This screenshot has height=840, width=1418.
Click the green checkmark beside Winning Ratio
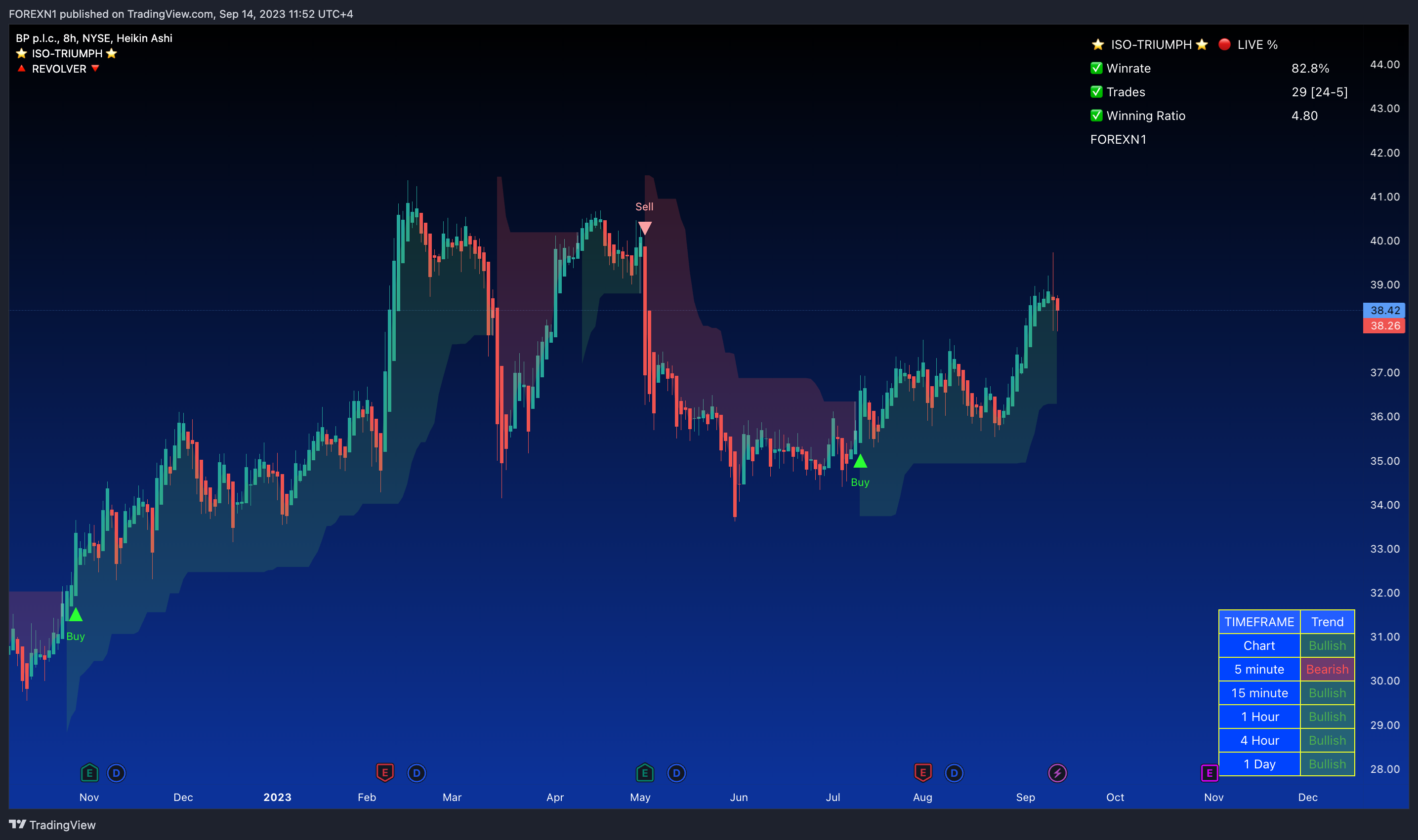point(1096,116)
